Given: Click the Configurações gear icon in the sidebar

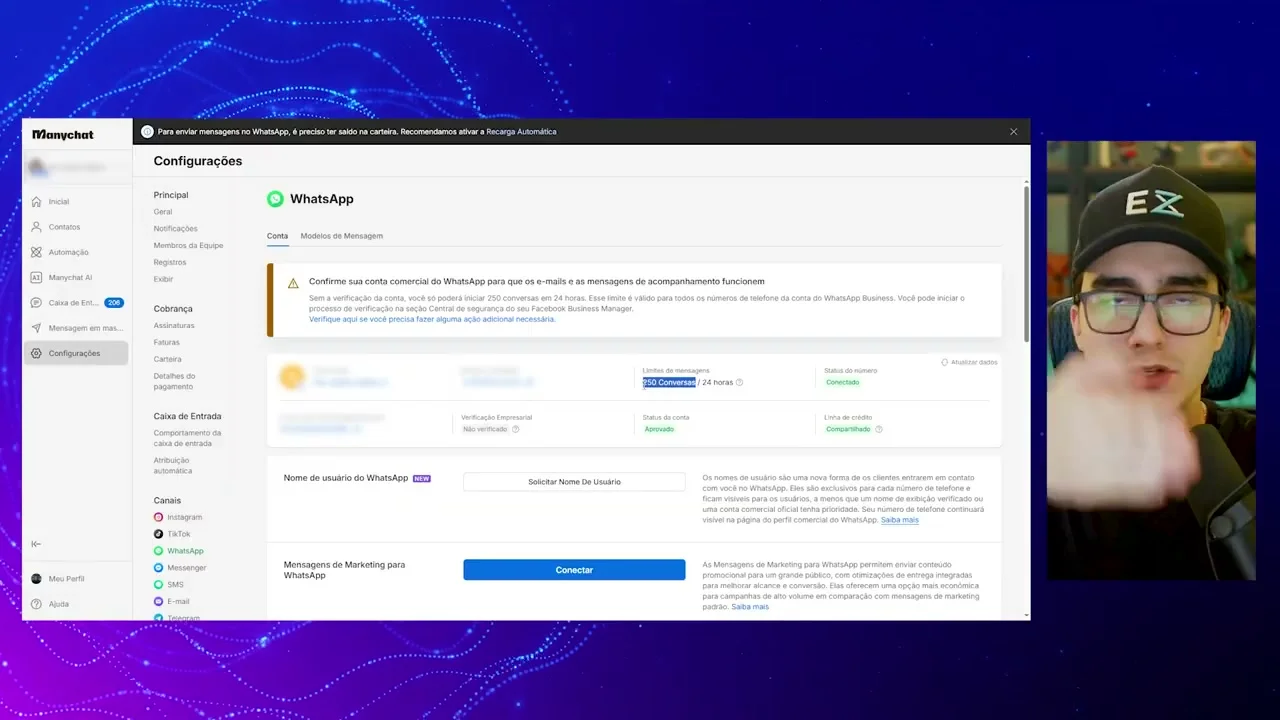Looking at the screenshot, I should 37,353.
